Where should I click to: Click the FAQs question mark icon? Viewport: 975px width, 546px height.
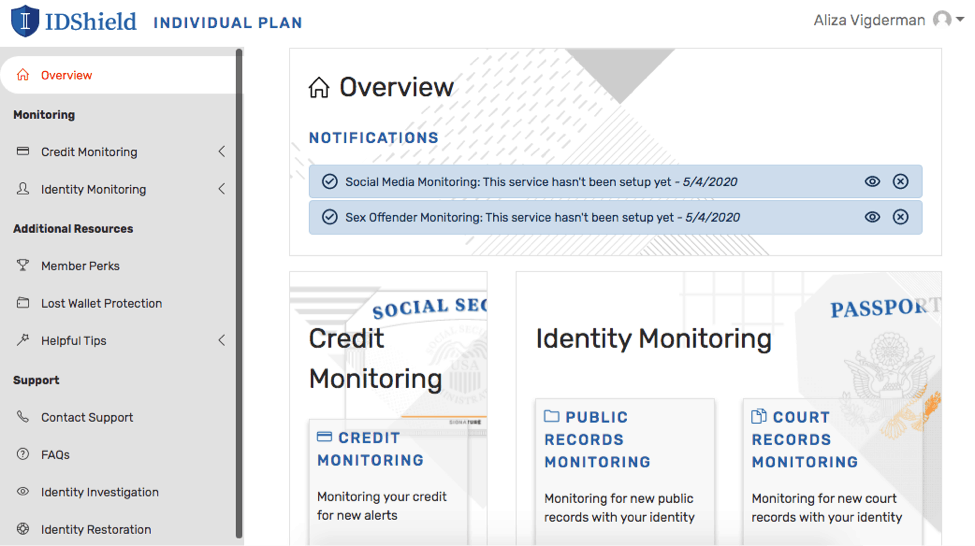click(23, 455)
